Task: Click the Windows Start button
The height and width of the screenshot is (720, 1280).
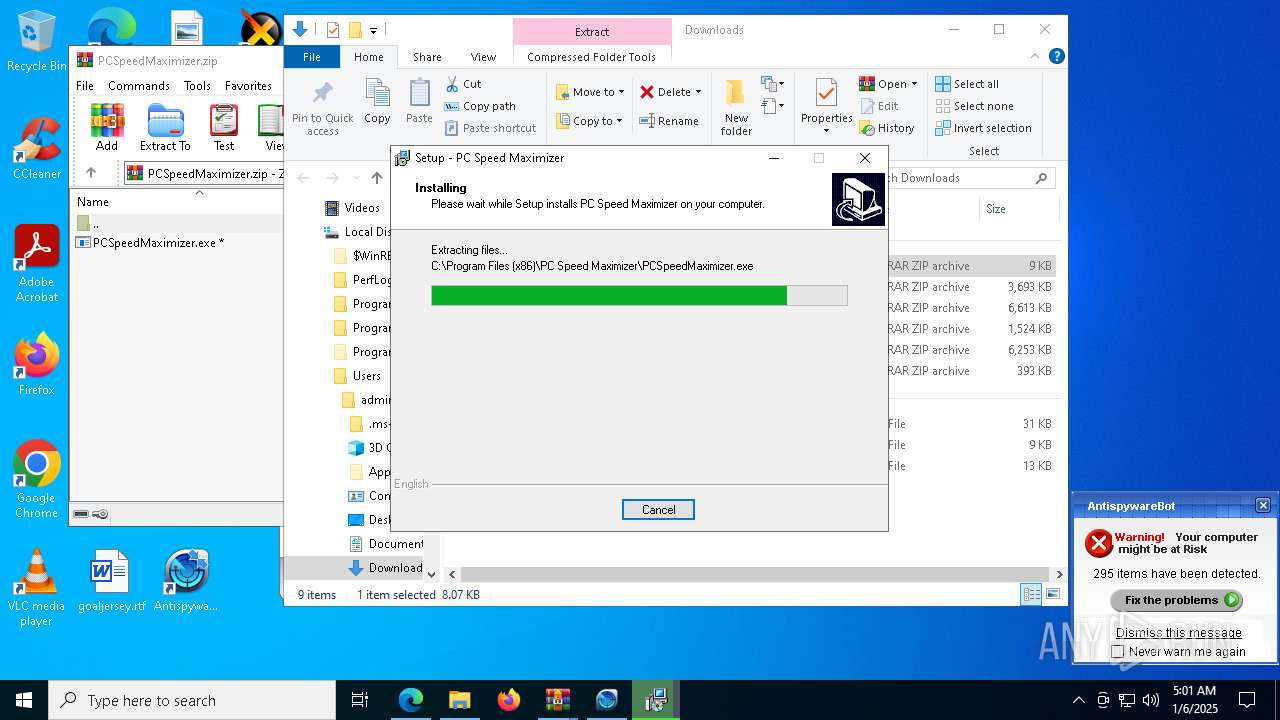Action: click(24, 700)
